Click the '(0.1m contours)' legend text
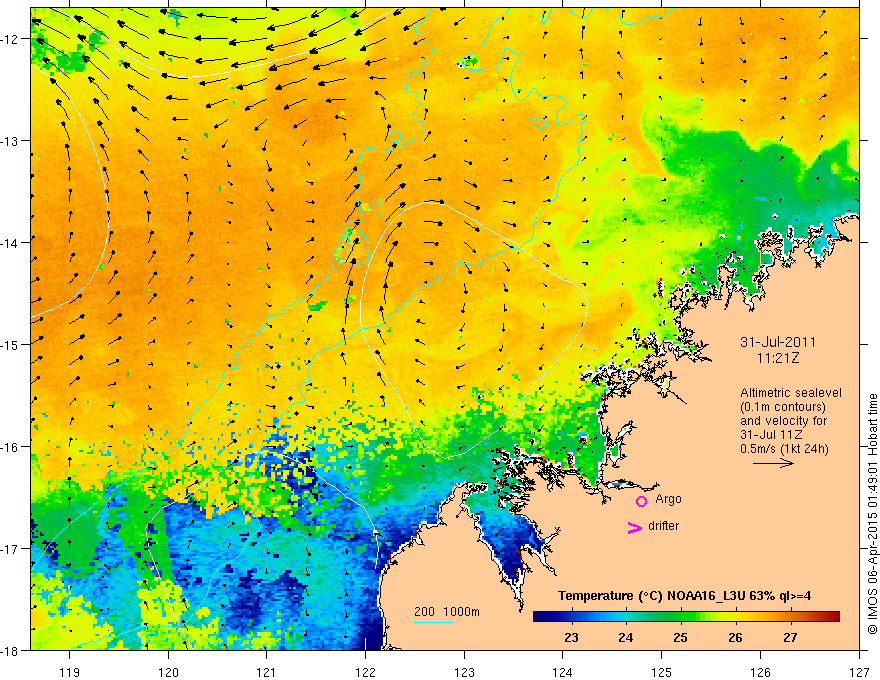Viewport: 880px width, 680px height. coord(783,407)
